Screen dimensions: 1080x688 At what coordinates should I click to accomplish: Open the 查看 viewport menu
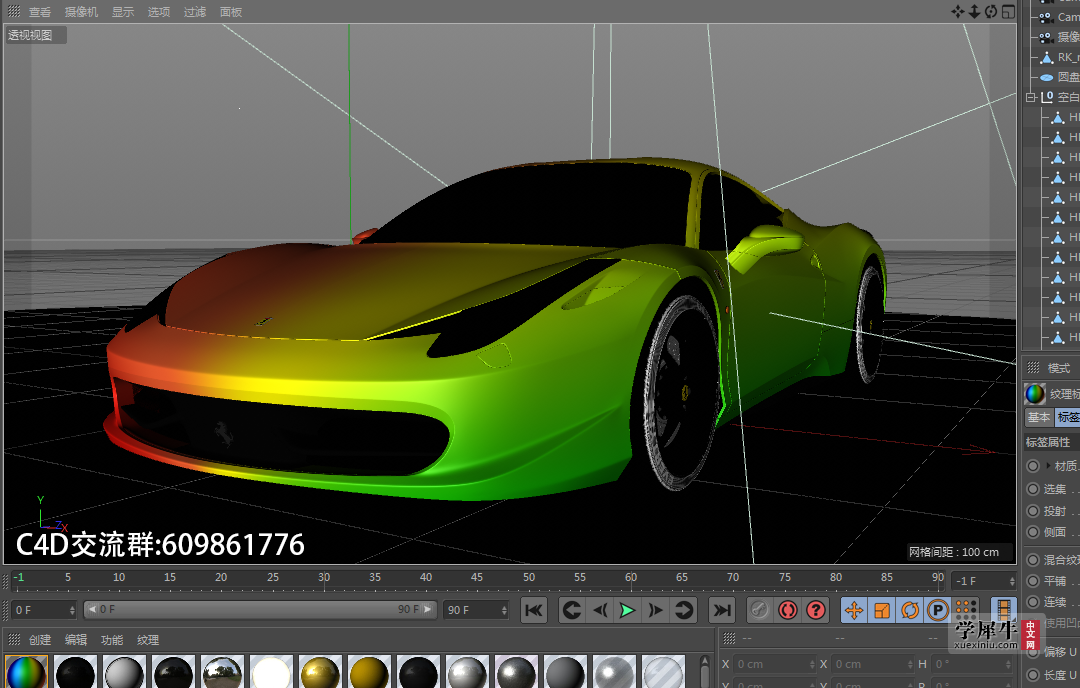(40, 12)
